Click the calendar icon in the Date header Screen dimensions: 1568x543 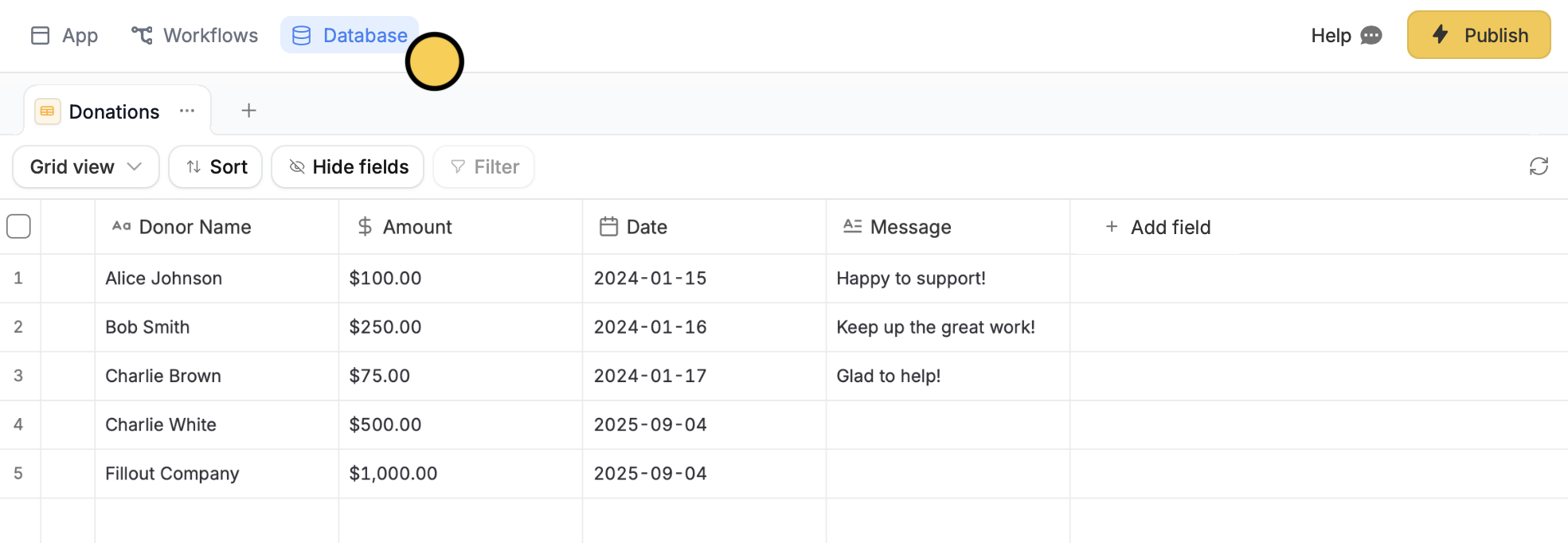coord(608,226)
